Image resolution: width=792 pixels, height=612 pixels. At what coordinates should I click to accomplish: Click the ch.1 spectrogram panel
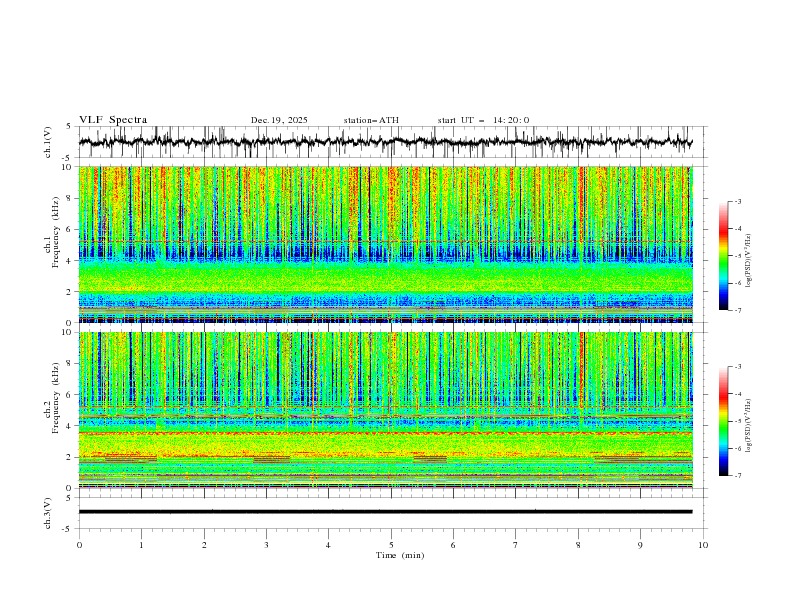click(x=386, y=244)
